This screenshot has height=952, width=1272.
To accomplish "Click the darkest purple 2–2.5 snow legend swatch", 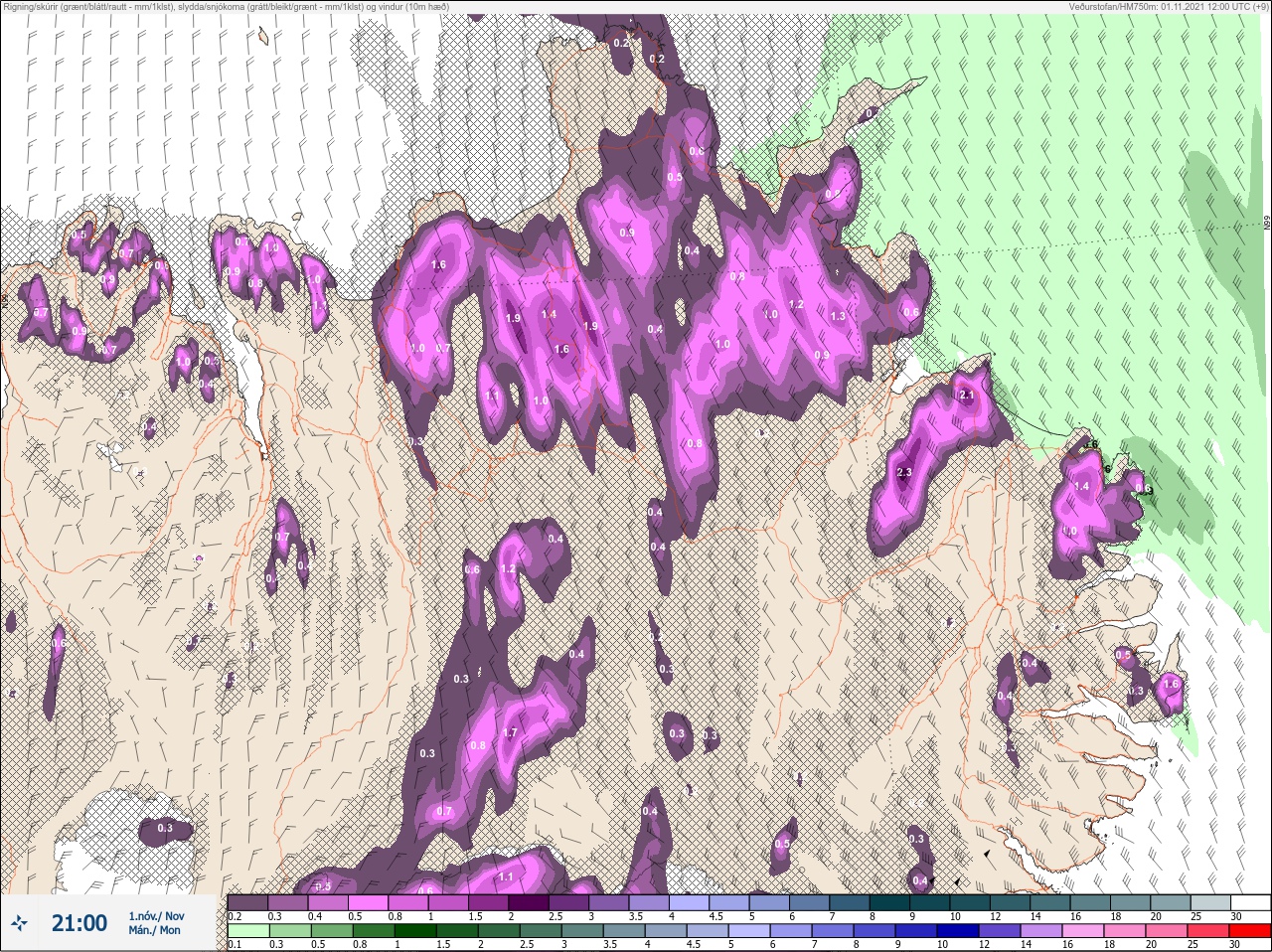I will coord(530,902).
